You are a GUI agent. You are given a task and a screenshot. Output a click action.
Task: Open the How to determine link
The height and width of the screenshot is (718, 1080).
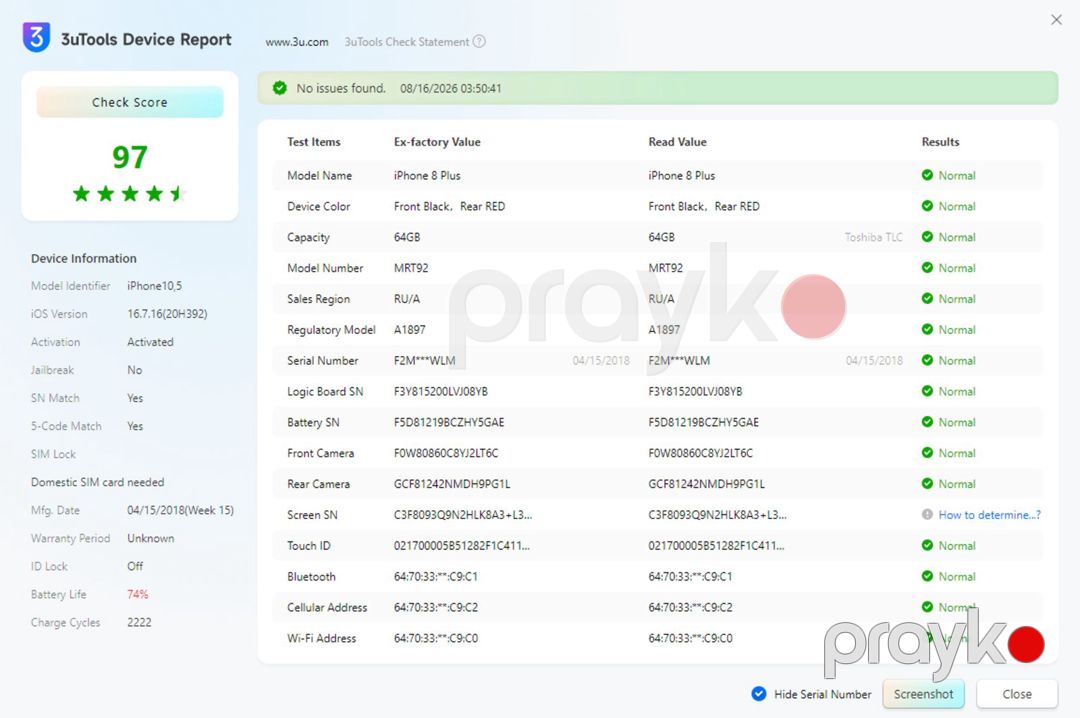990,515
